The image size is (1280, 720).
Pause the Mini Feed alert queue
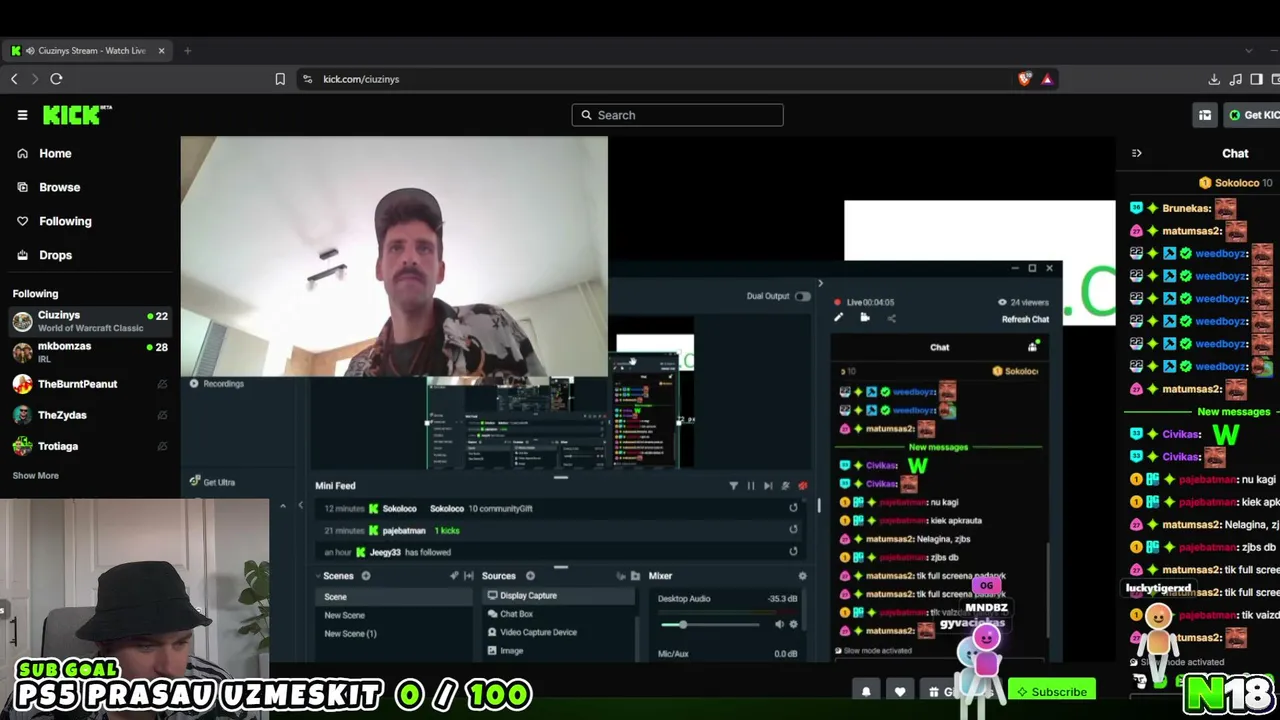tap(750, 486)
